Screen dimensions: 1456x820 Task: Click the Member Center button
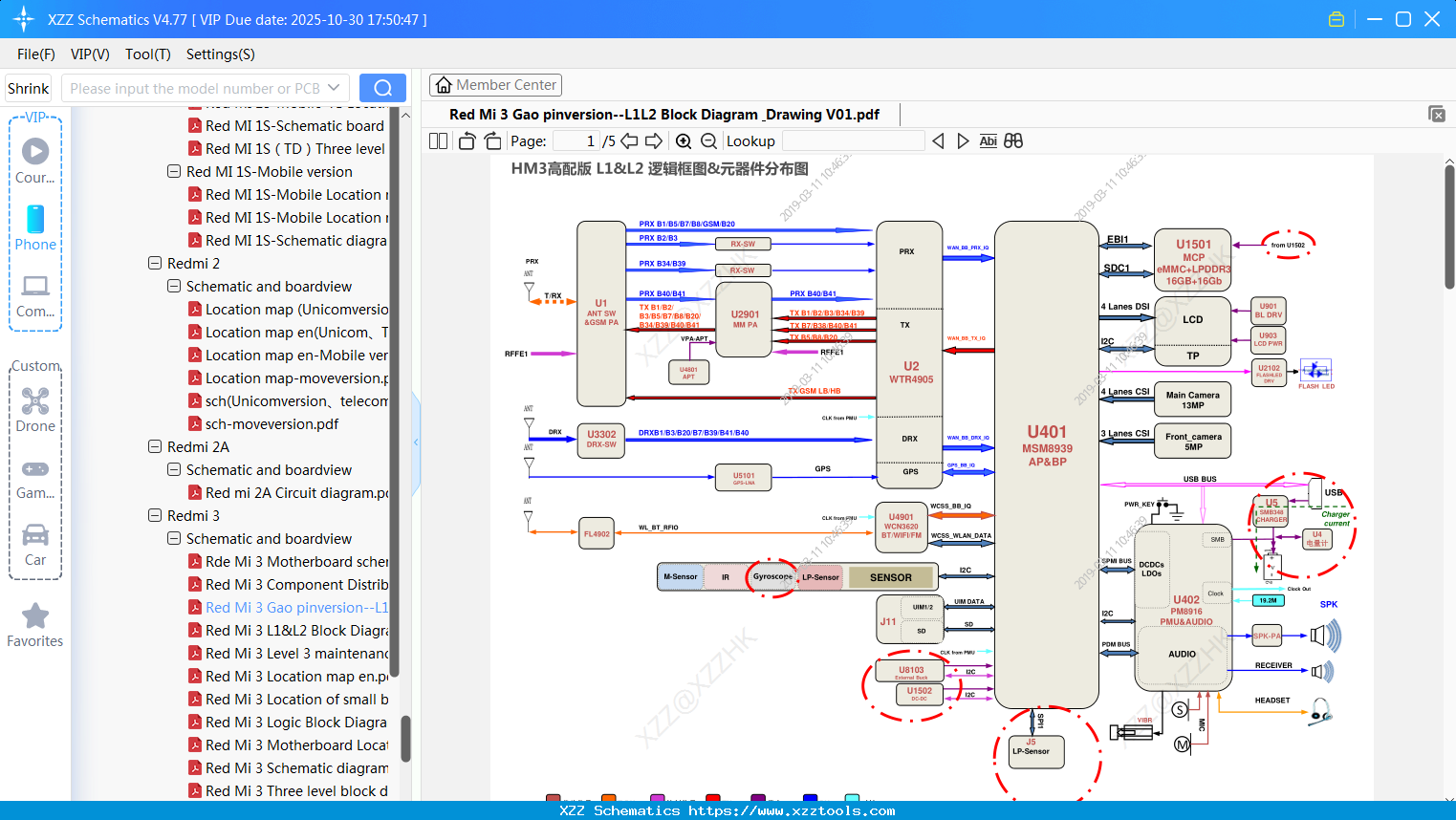point(495,84)
